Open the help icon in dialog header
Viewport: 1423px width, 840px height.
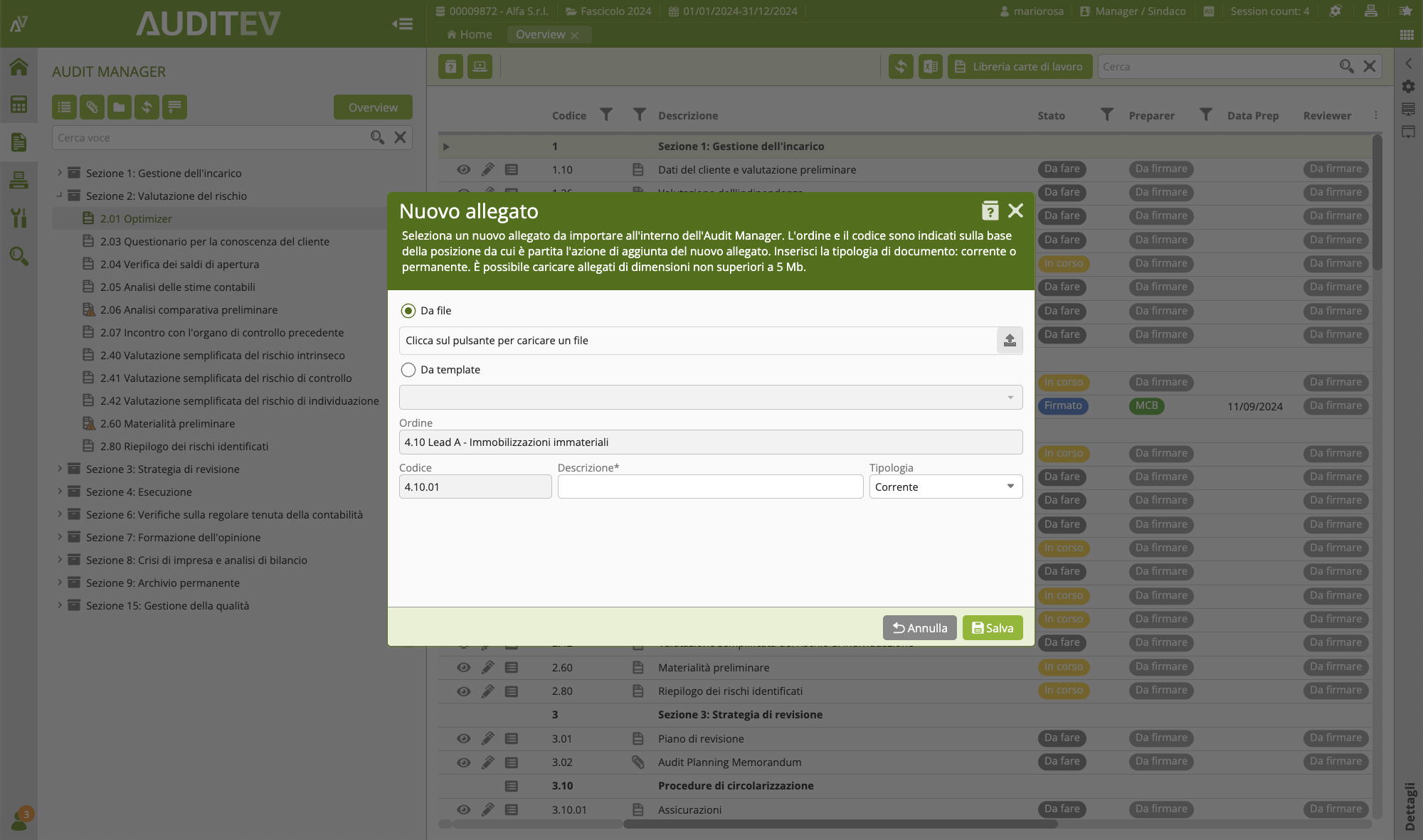pos(990,211)
